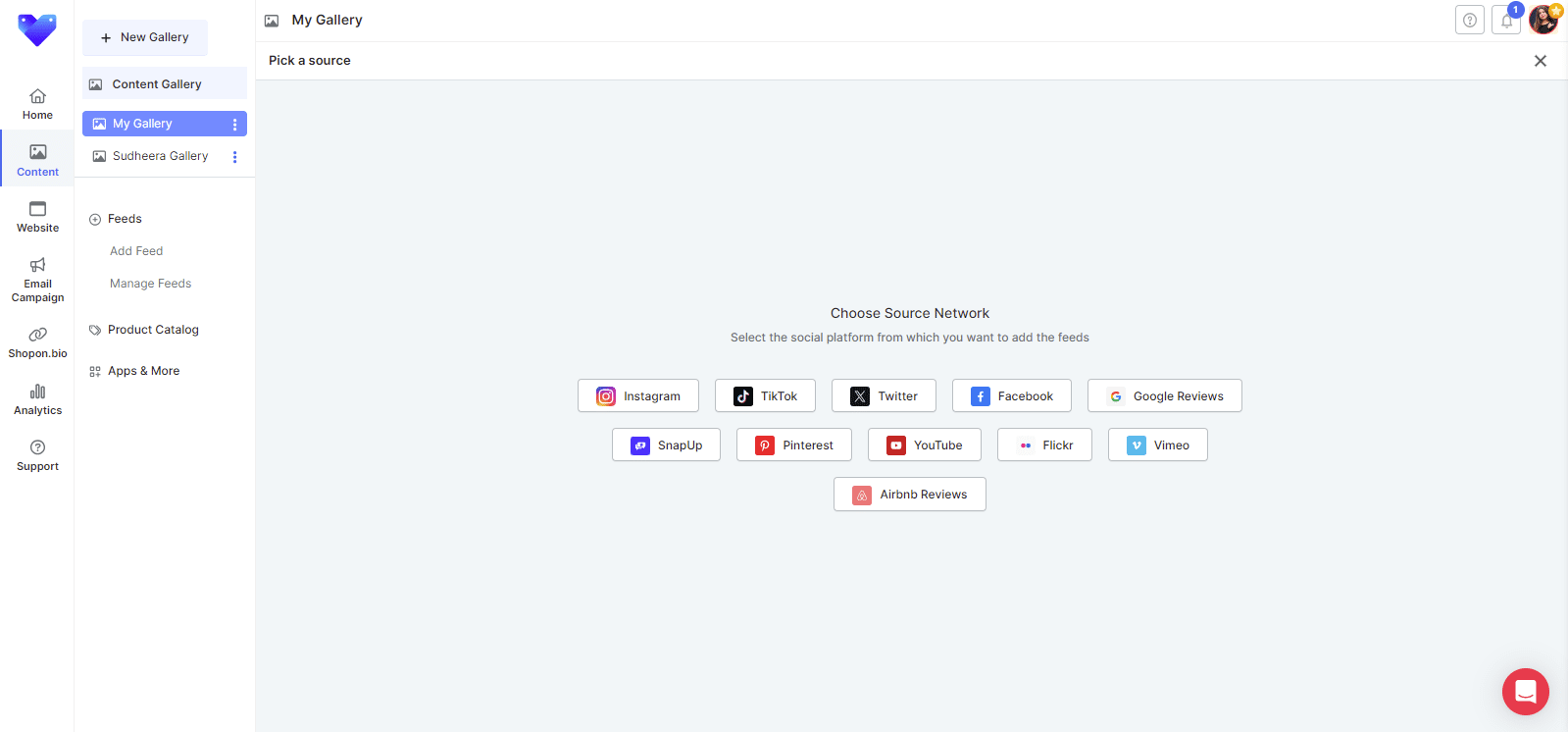This screenshot has height=732, width=1568.
Task: View Analytics from sidebar
Action: 37,399
